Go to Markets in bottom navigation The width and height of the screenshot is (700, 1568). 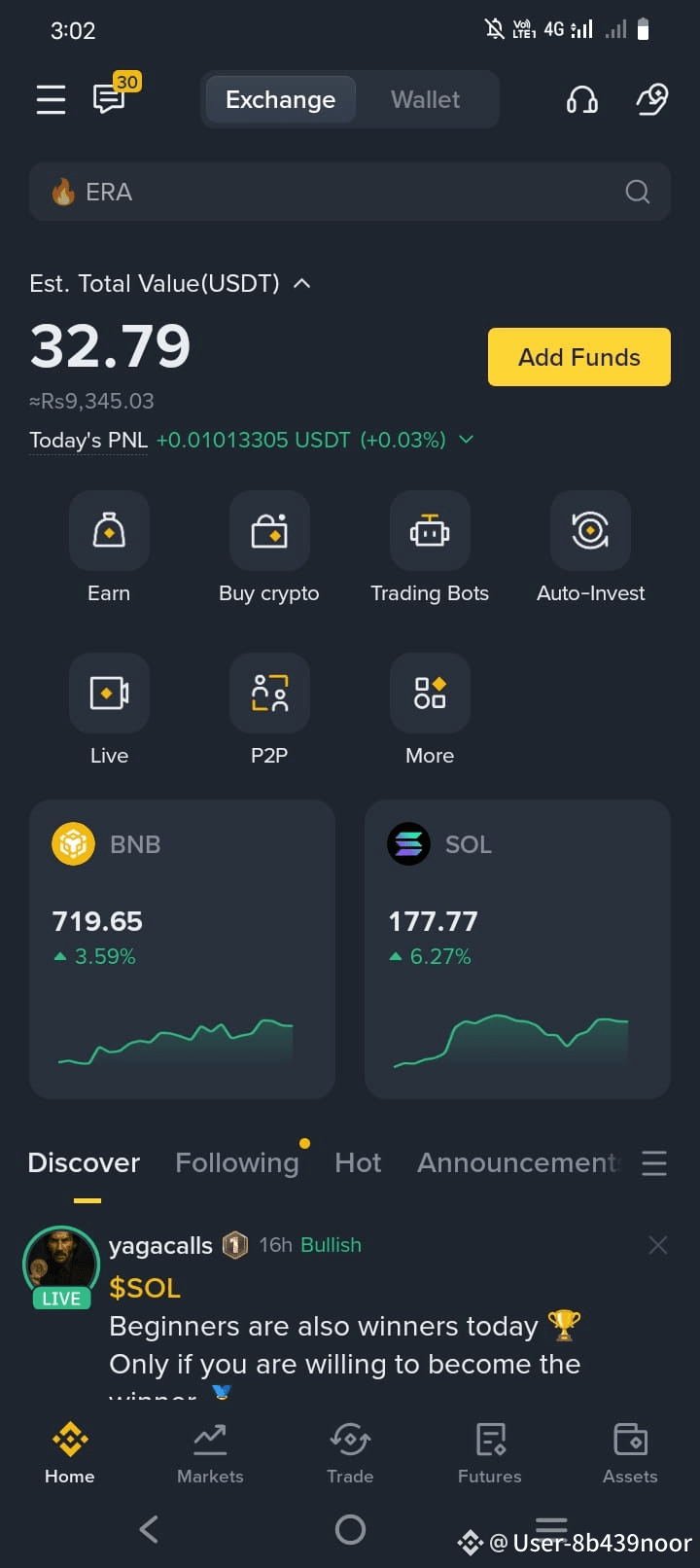[210, 1454]
